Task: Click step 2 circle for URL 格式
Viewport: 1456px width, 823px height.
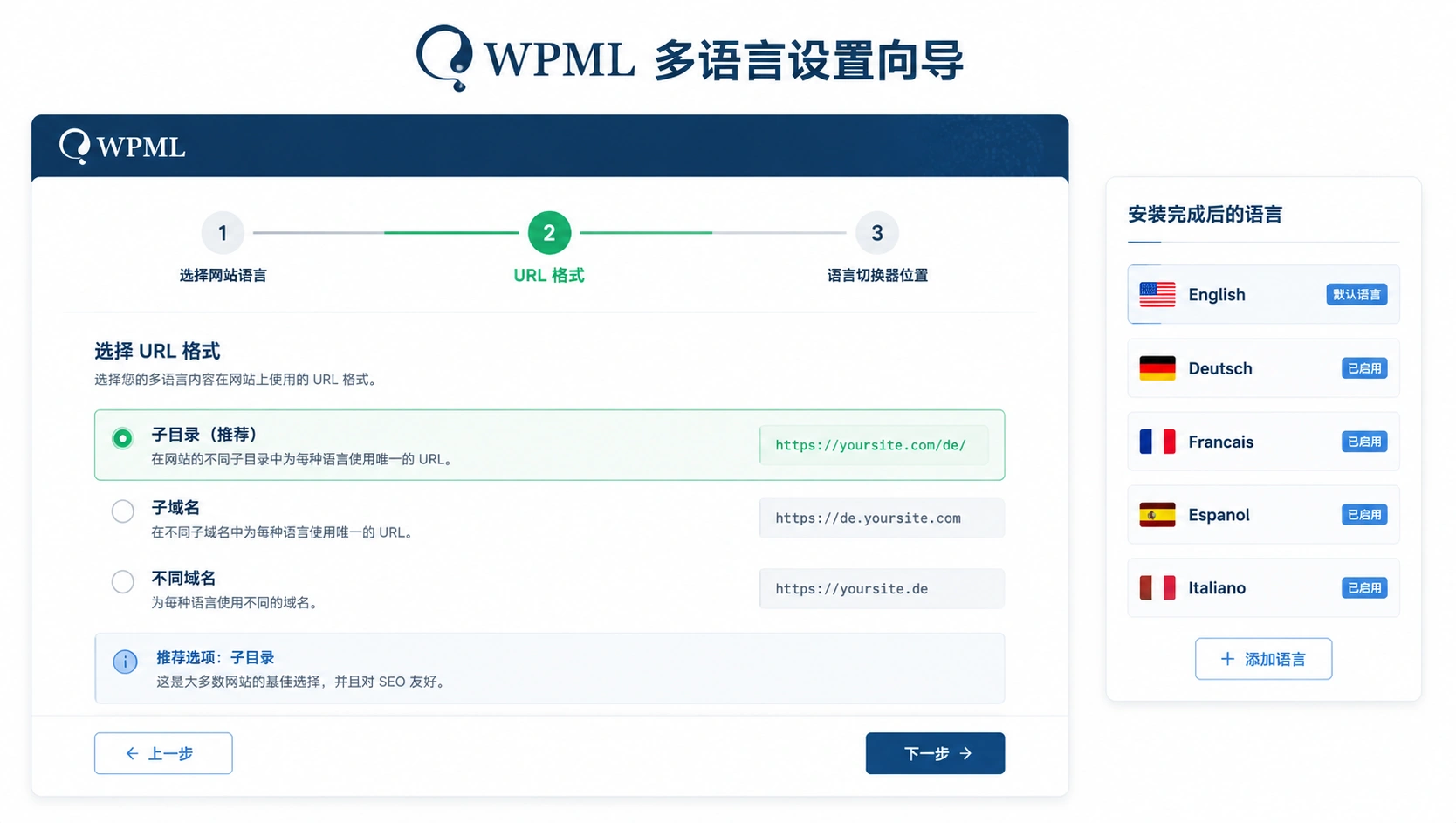Action: (549, 233)
